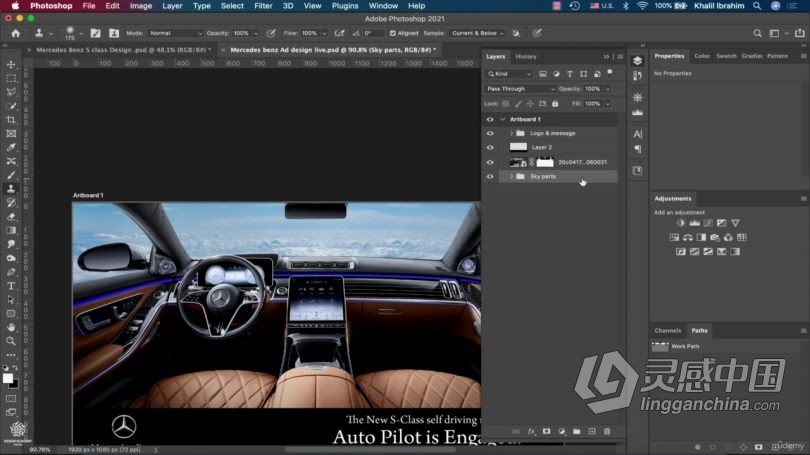Hide the Logo & message group
This screenshot has height=455, width=810.
point(490,133)
